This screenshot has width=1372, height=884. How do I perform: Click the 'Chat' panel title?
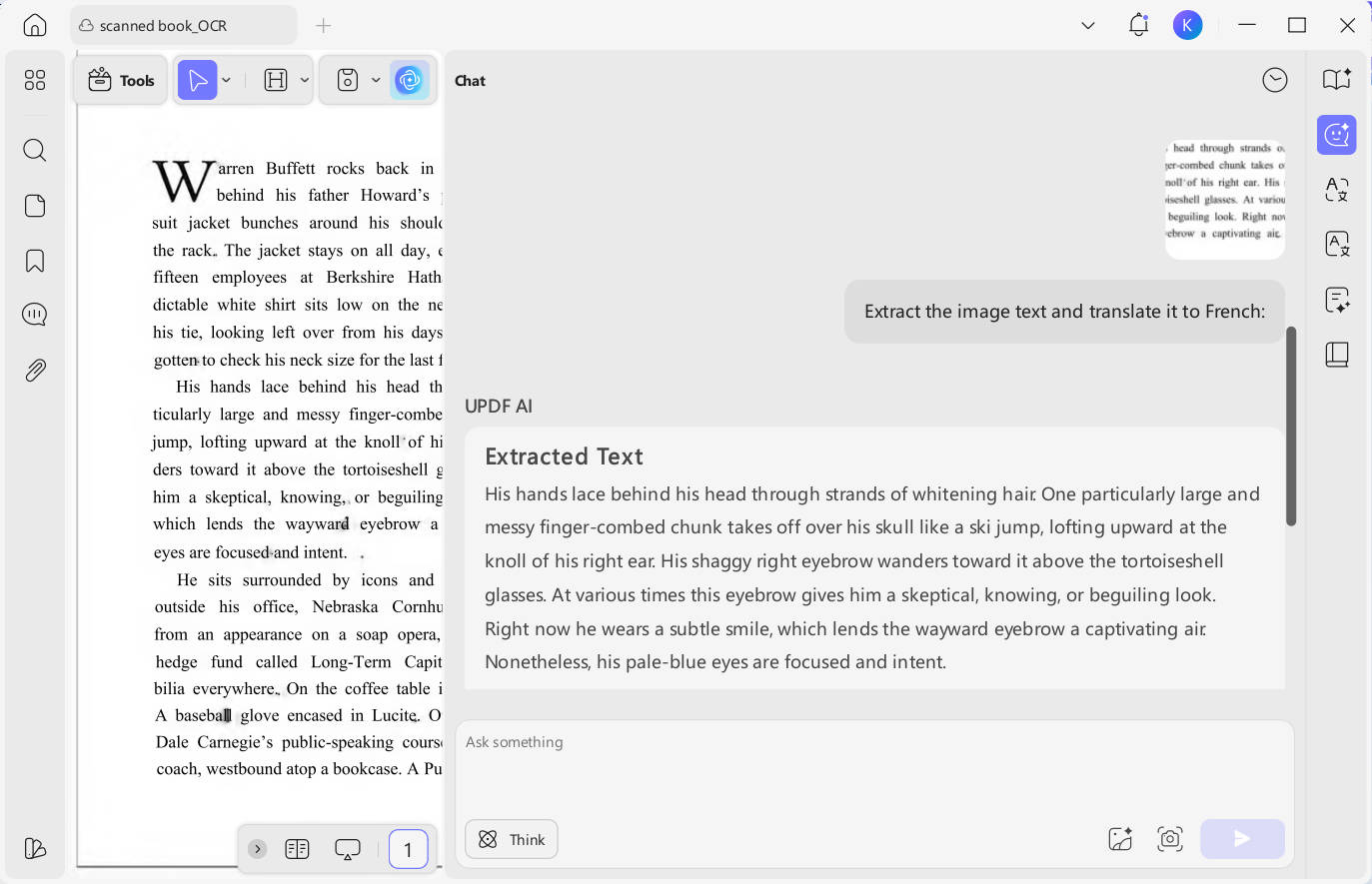[x=470, y=81]
